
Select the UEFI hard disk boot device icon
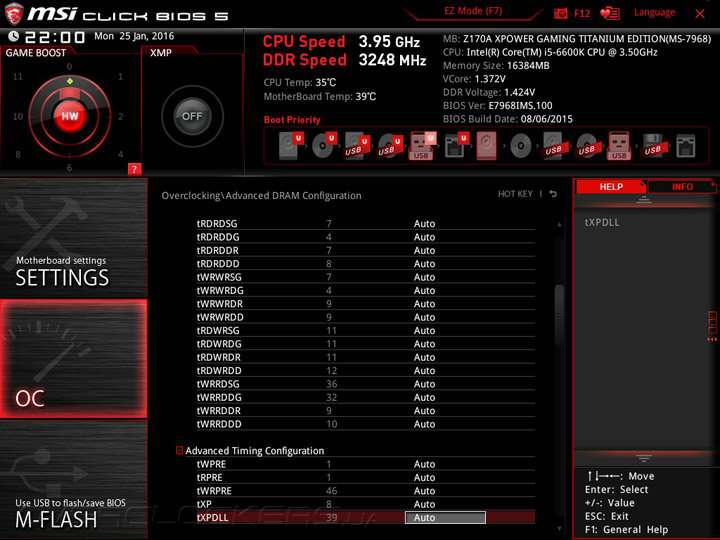coord(292,146)
